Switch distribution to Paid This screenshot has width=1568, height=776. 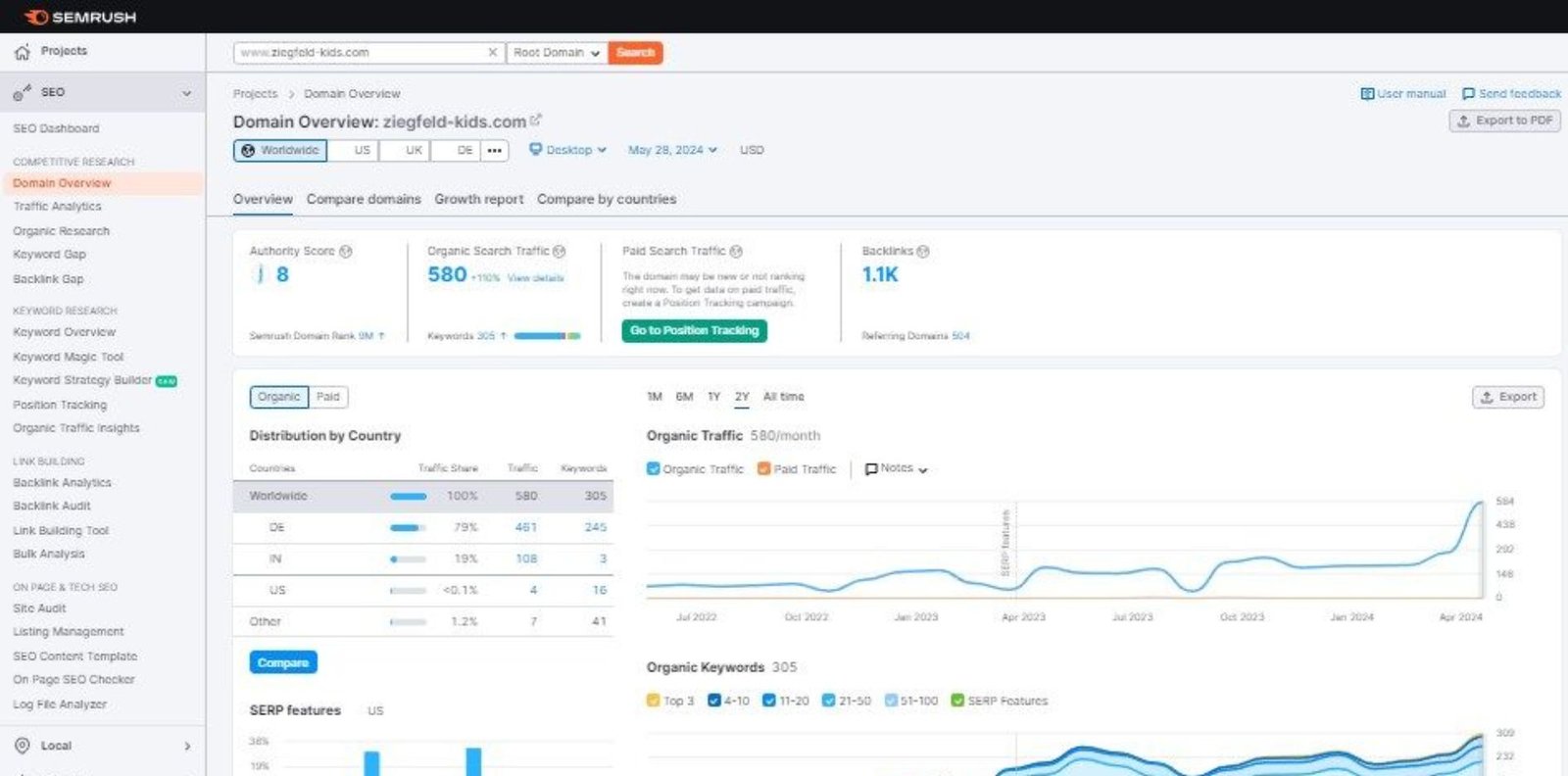click(328, 397)
